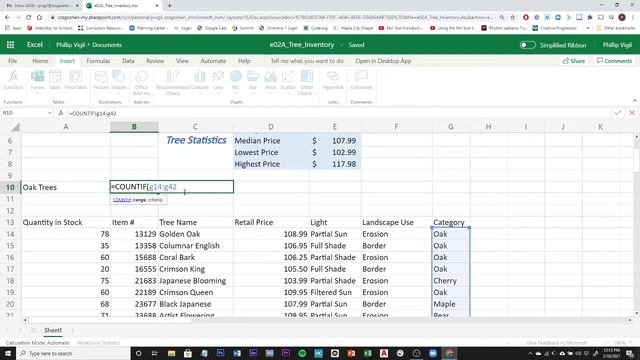Click the Recommended Charts icon
640x360 pixels.
(173, 82)
